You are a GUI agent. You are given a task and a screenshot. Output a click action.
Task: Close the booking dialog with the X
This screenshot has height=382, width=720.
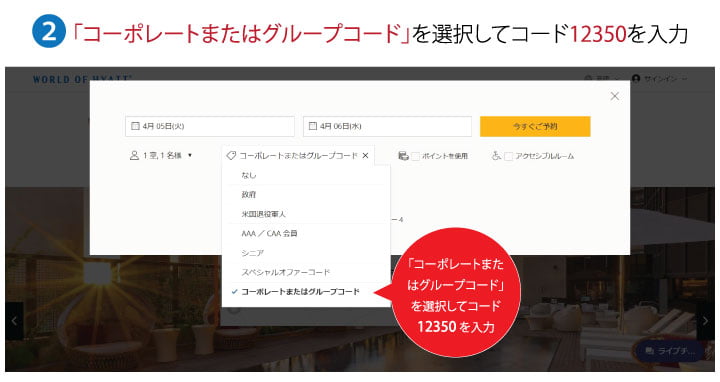(x=614, y=96)
